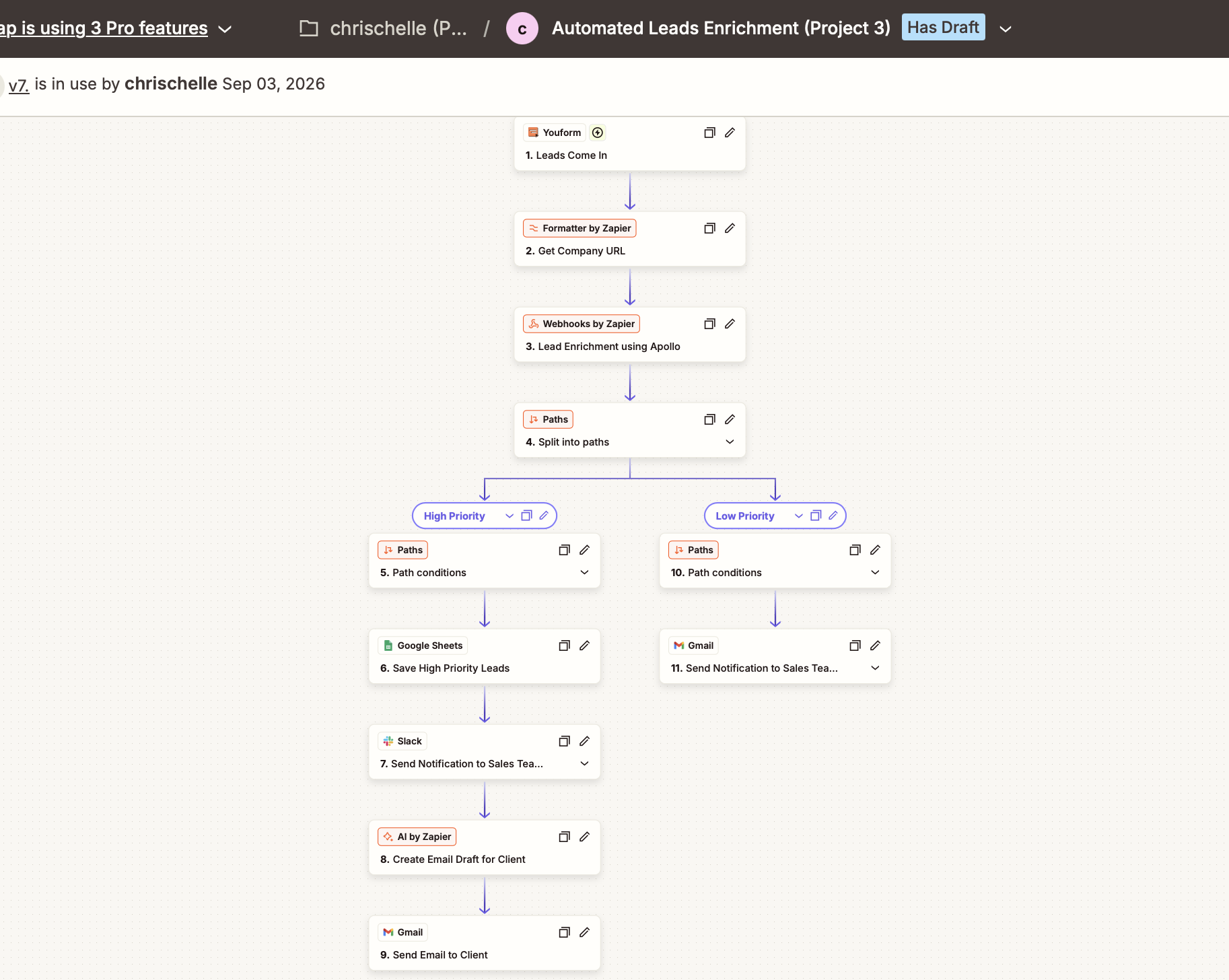Screen dimensions: 1229x980
Task: Duplicate the High Priority path
Action: coord(527,516)
